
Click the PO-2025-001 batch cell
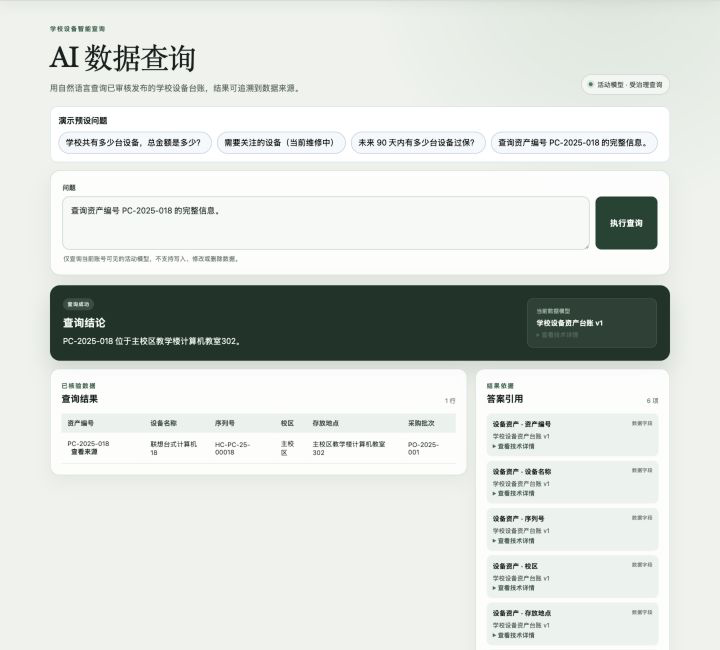pos(423,448)
